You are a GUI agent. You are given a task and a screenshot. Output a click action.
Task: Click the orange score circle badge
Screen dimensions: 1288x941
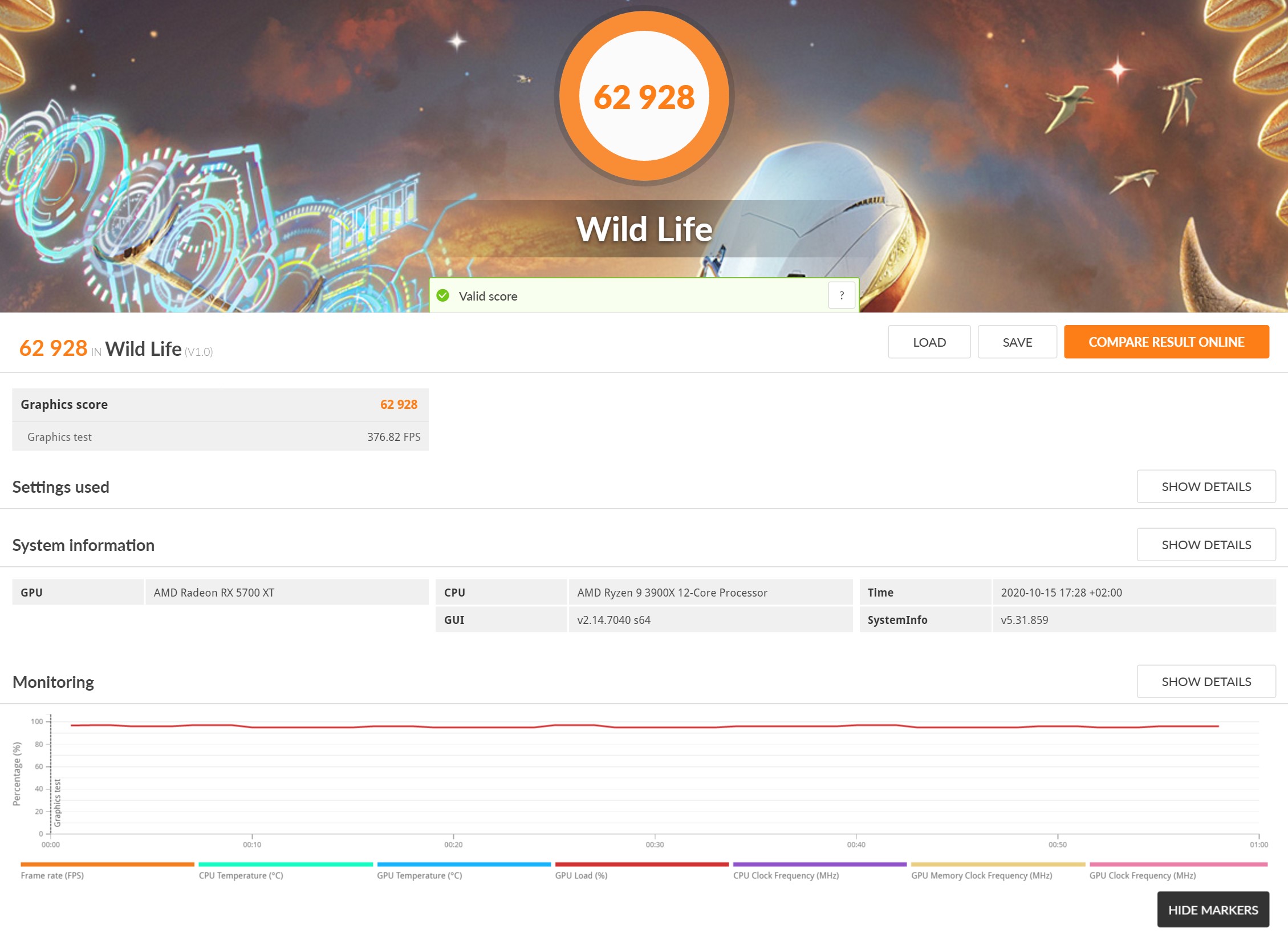click(x=644, y=96)
